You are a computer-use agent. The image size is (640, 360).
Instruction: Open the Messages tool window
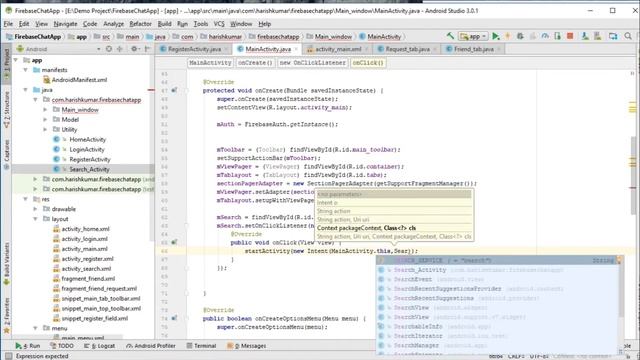[x=247, y=346]
